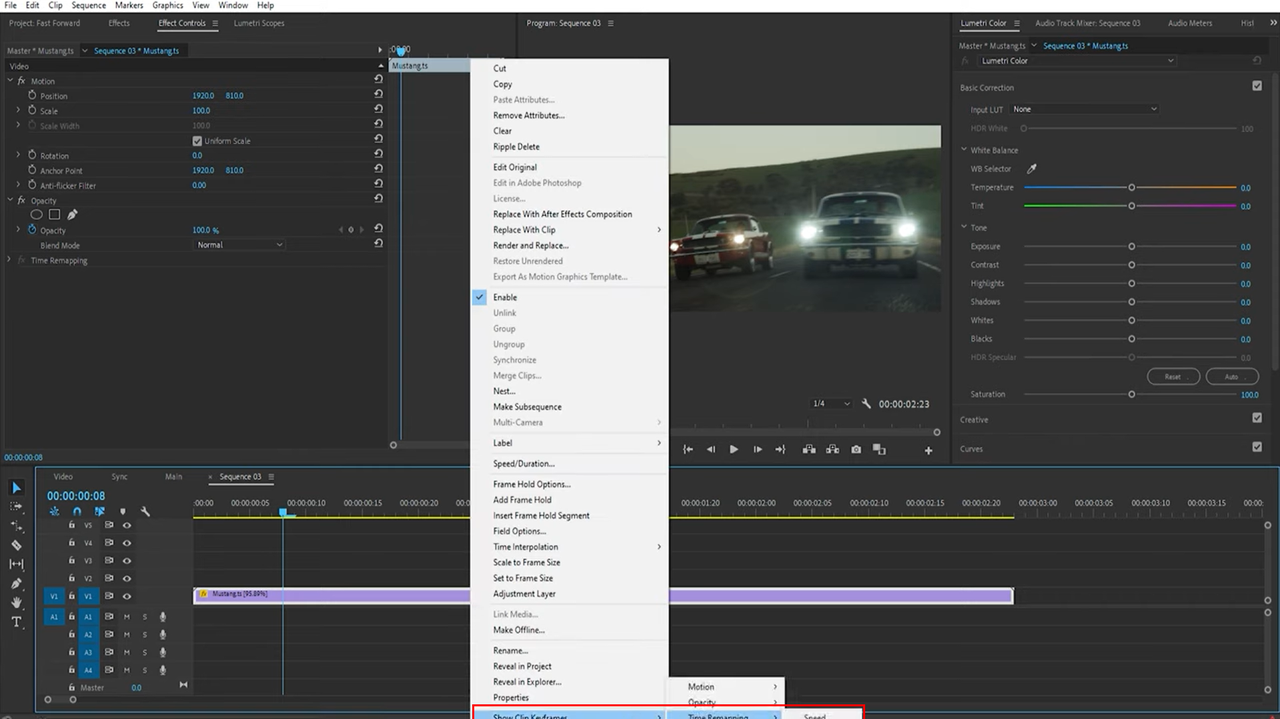Go to In point in Program Monitor
The height and width of the screenshot is (719, 1280).
coord(688,450)
